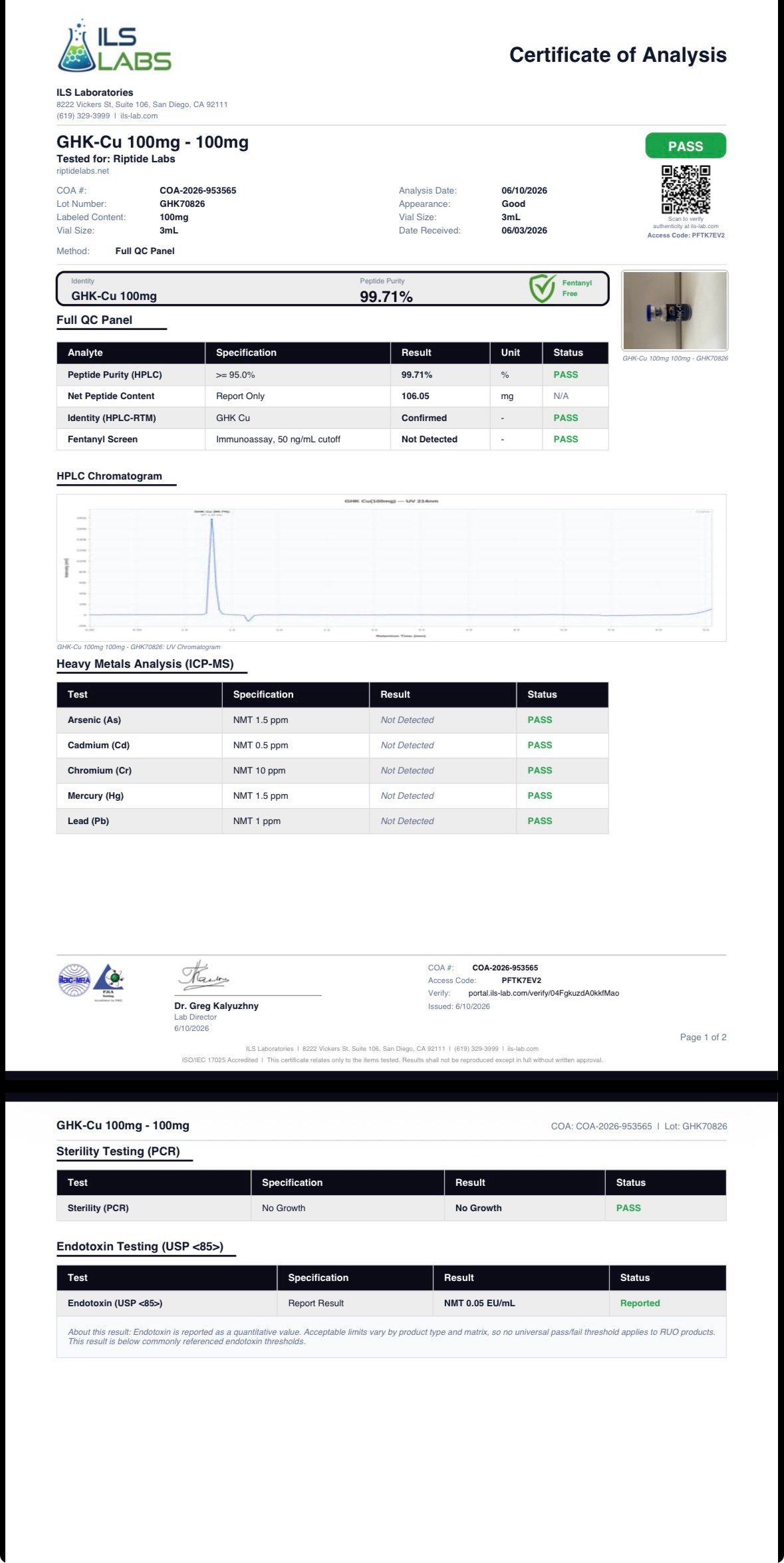Viewport: 784px width, 1563px height.
Task: Click the Peptide Purity 99.71% summary value
Action: coord(386,297)
